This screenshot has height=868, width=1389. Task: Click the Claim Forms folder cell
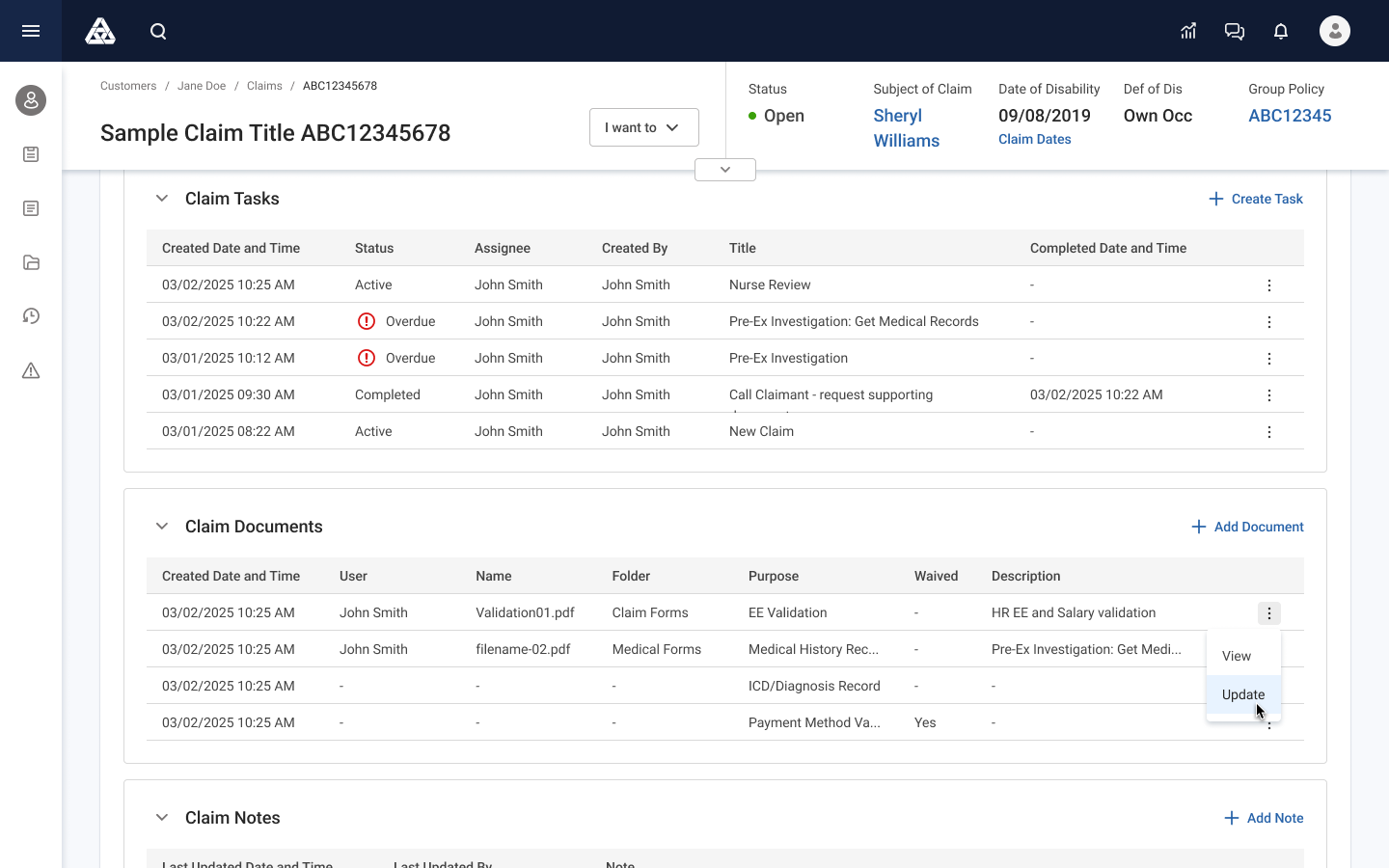click(650, 612)
